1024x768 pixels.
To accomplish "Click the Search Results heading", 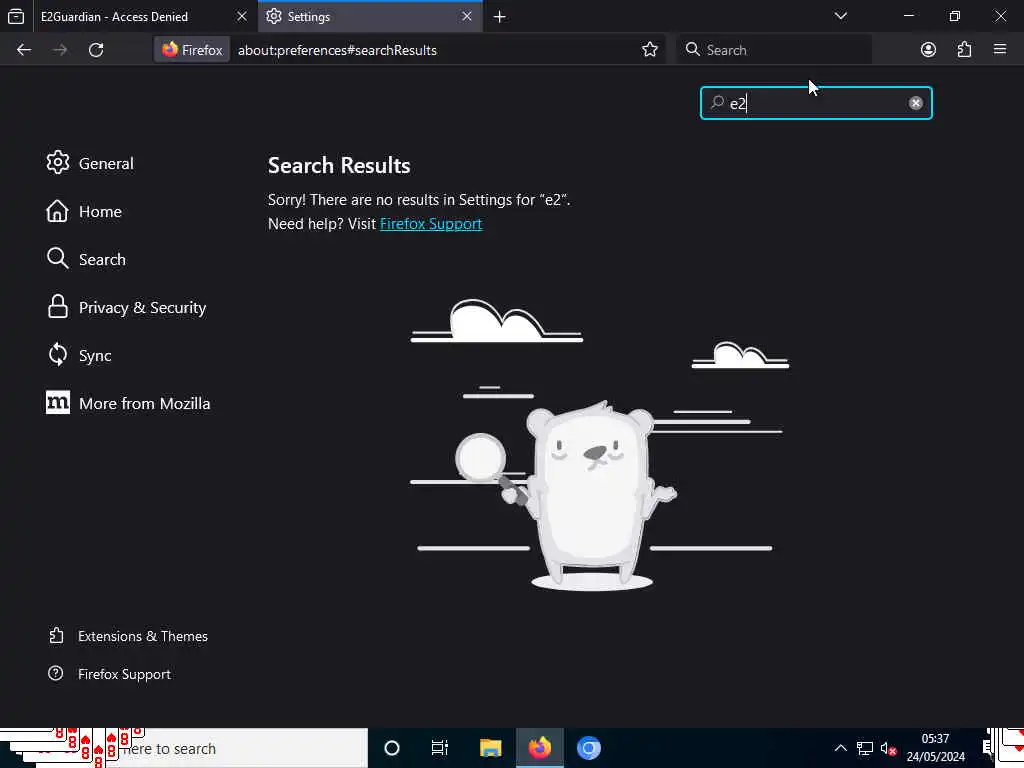I will pos(339,165).
